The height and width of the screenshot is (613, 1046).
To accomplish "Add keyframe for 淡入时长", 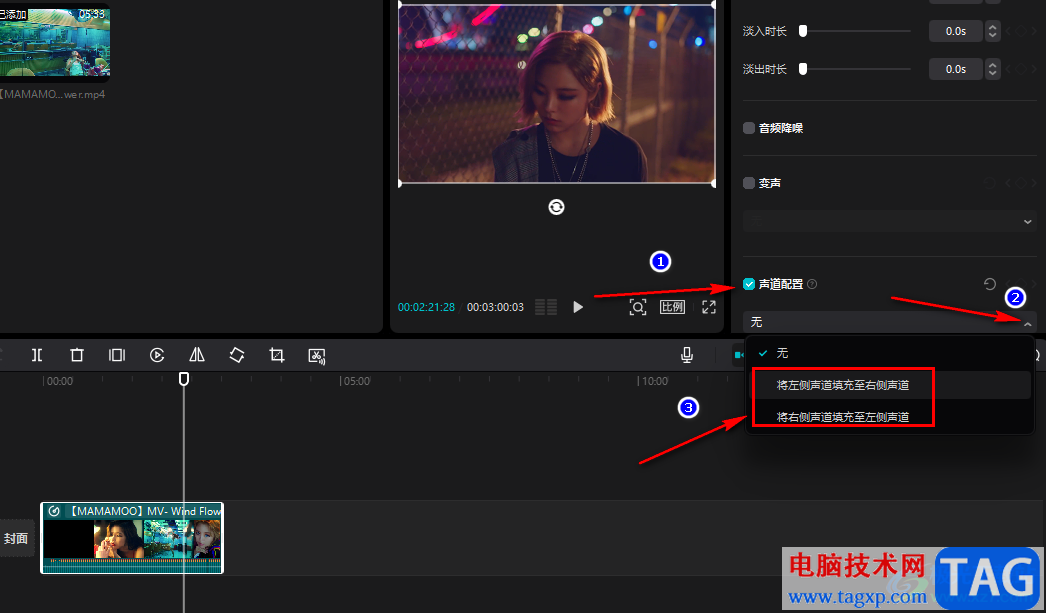I will point(1021,31).
